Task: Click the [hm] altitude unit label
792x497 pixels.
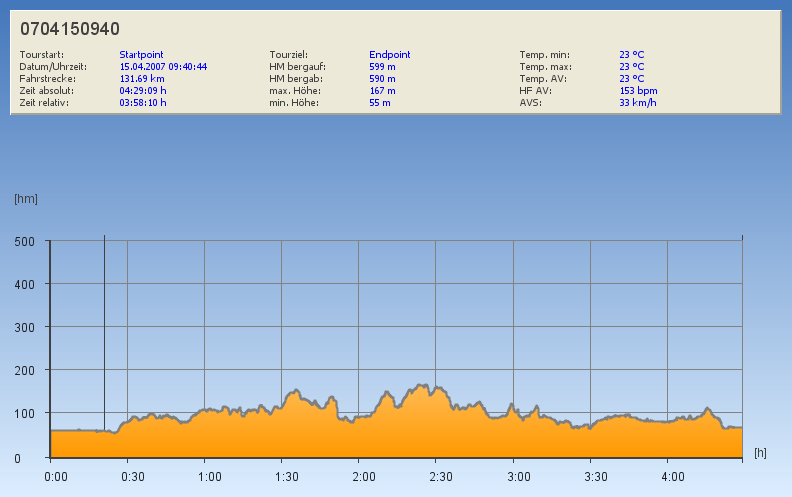Action: click(25, 199)
